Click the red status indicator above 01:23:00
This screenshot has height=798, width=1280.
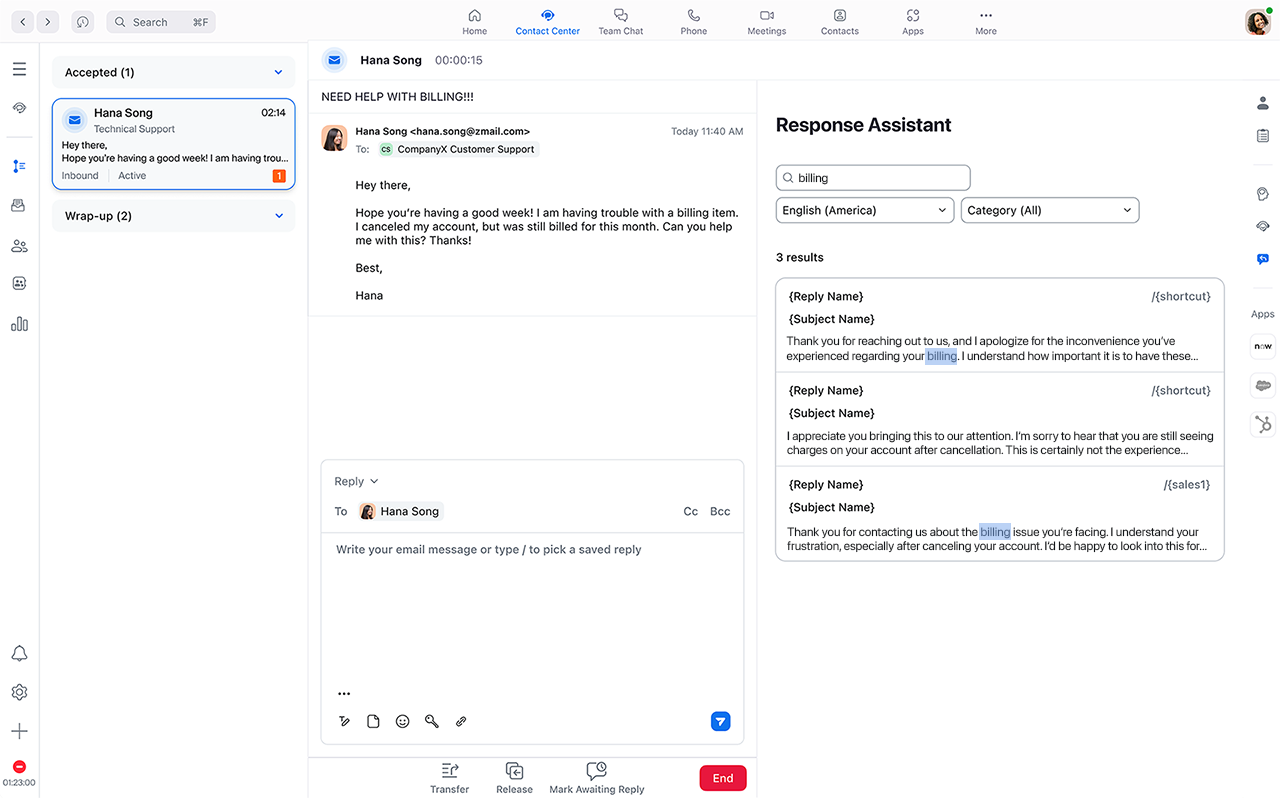click(19, 767)
